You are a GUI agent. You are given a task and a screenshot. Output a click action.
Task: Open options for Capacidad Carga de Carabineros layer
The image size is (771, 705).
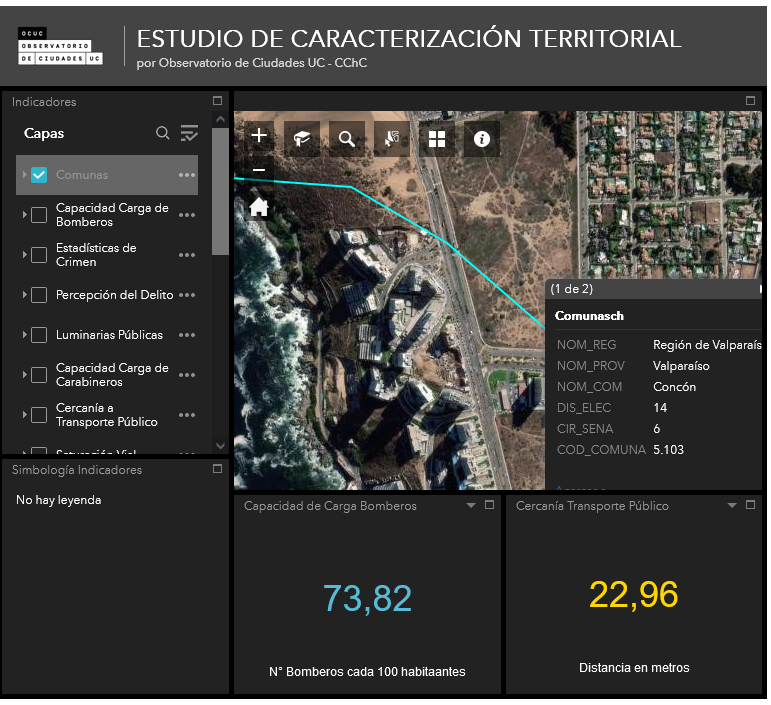coord(187,375)
